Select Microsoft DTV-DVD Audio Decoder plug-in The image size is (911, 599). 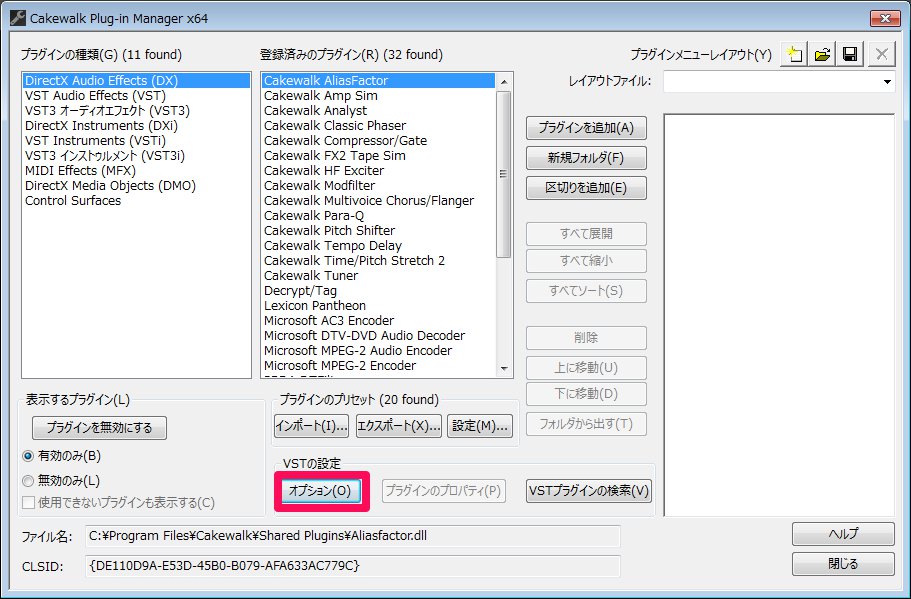click(379, 336)
